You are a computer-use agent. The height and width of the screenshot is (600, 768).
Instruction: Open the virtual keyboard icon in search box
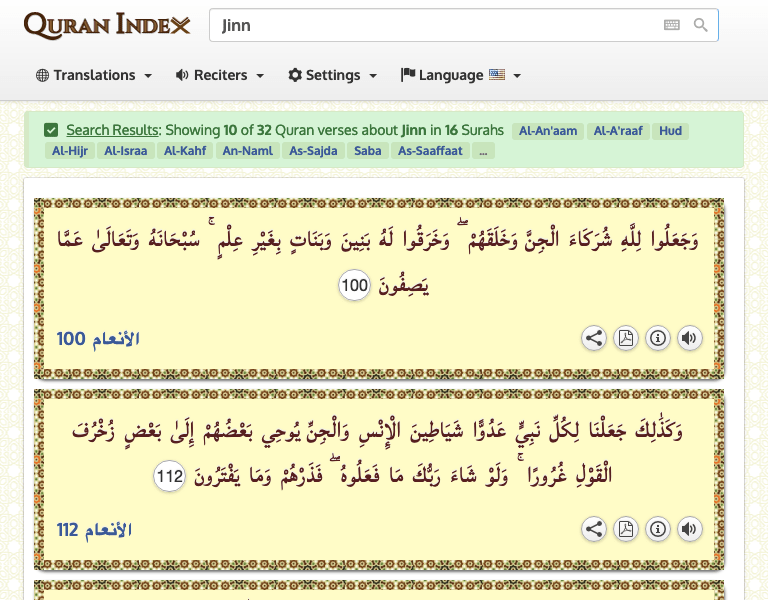(x=671, y=25)
